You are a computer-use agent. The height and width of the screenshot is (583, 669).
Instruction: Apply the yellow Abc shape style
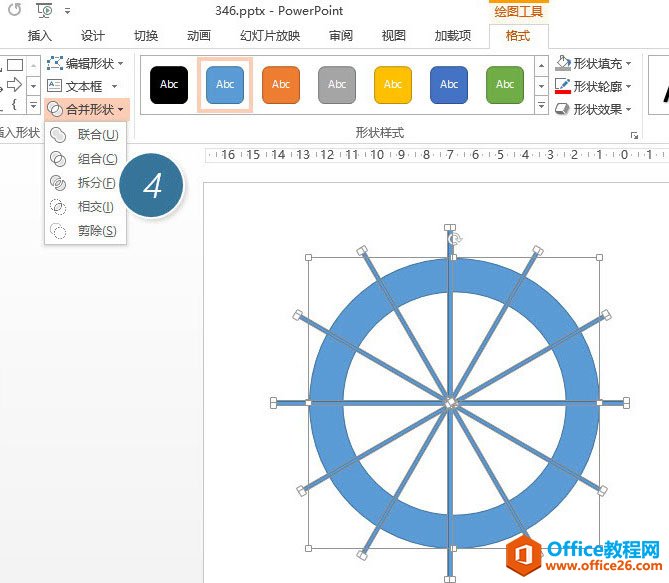(393, 85)
